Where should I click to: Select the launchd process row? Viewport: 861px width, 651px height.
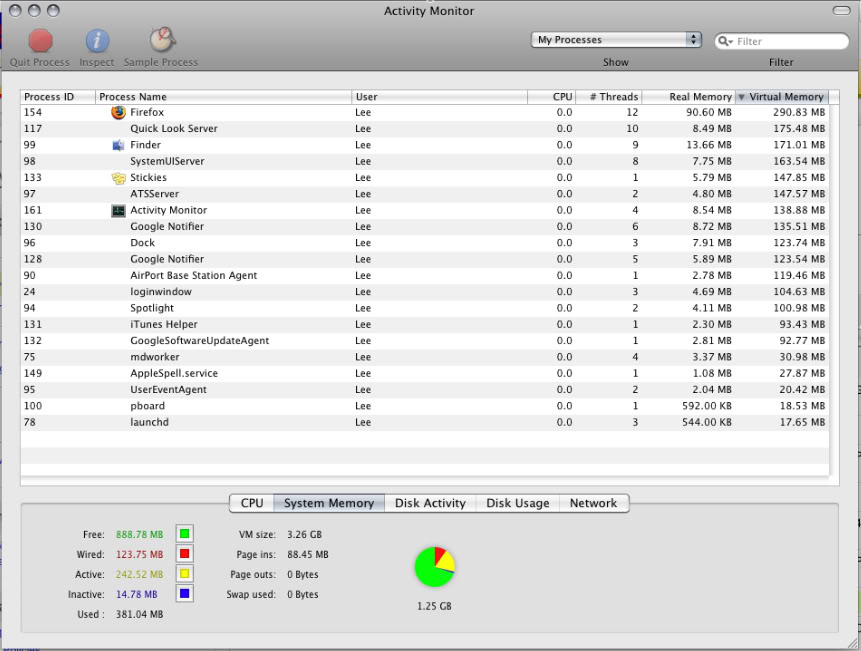(424, 422)
